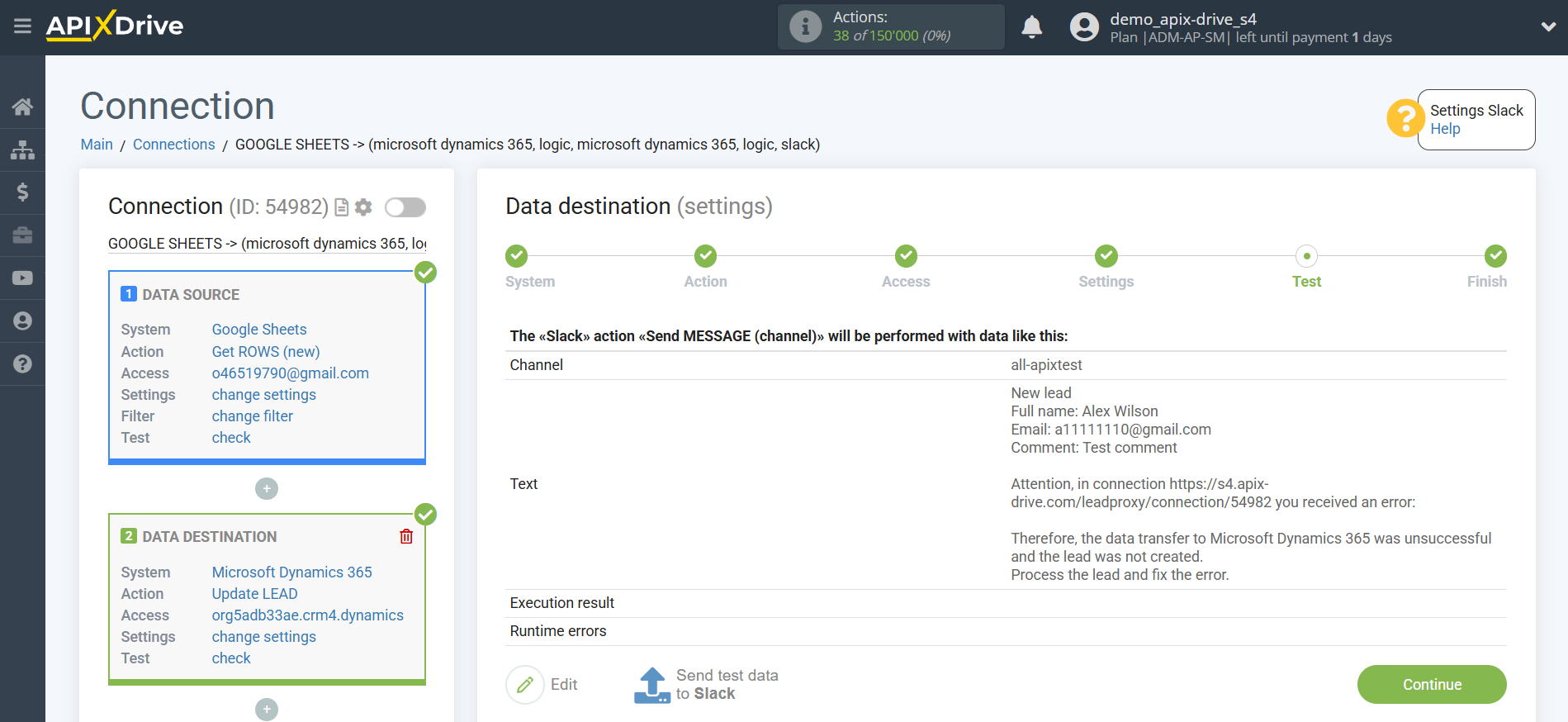Go to the Action step

[x=705, y=256]
